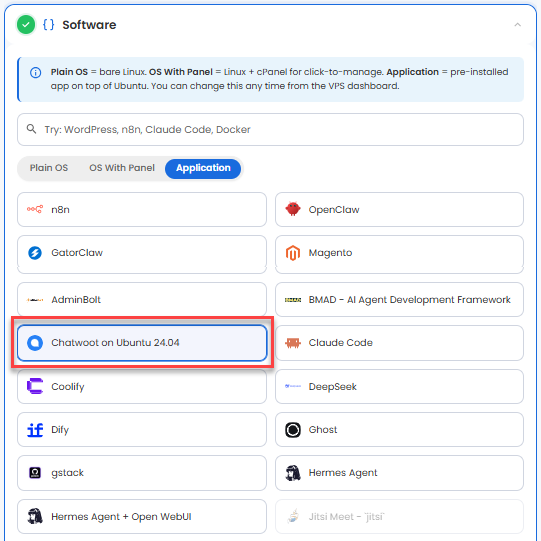The height and width of the screenshot is (541, 541).
Task: Select the AdminBolt application card
Action: pos(142,299)
